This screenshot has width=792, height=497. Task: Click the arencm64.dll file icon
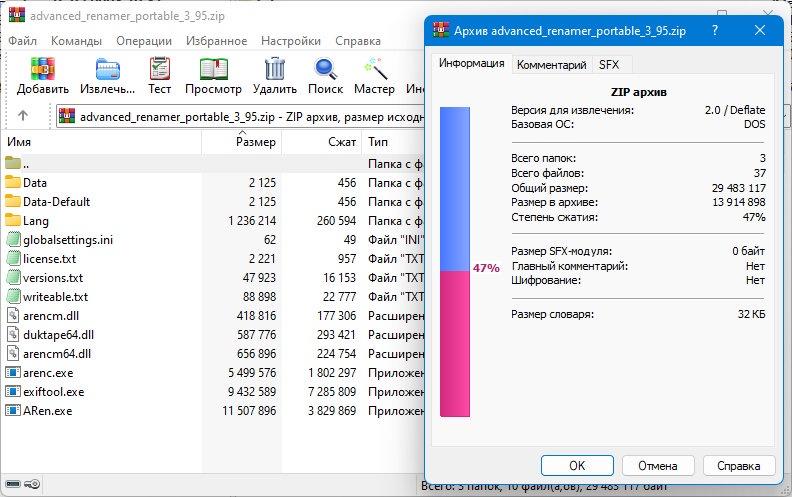(13, 354)
